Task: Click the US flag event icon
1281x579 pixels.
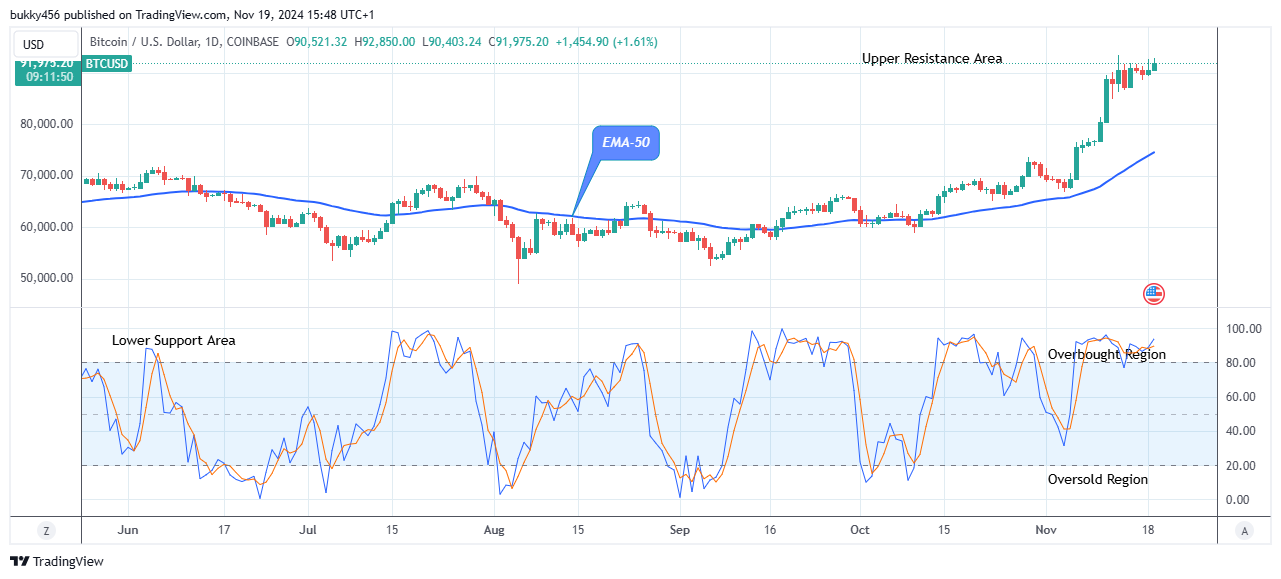Action: [1154, 294]
